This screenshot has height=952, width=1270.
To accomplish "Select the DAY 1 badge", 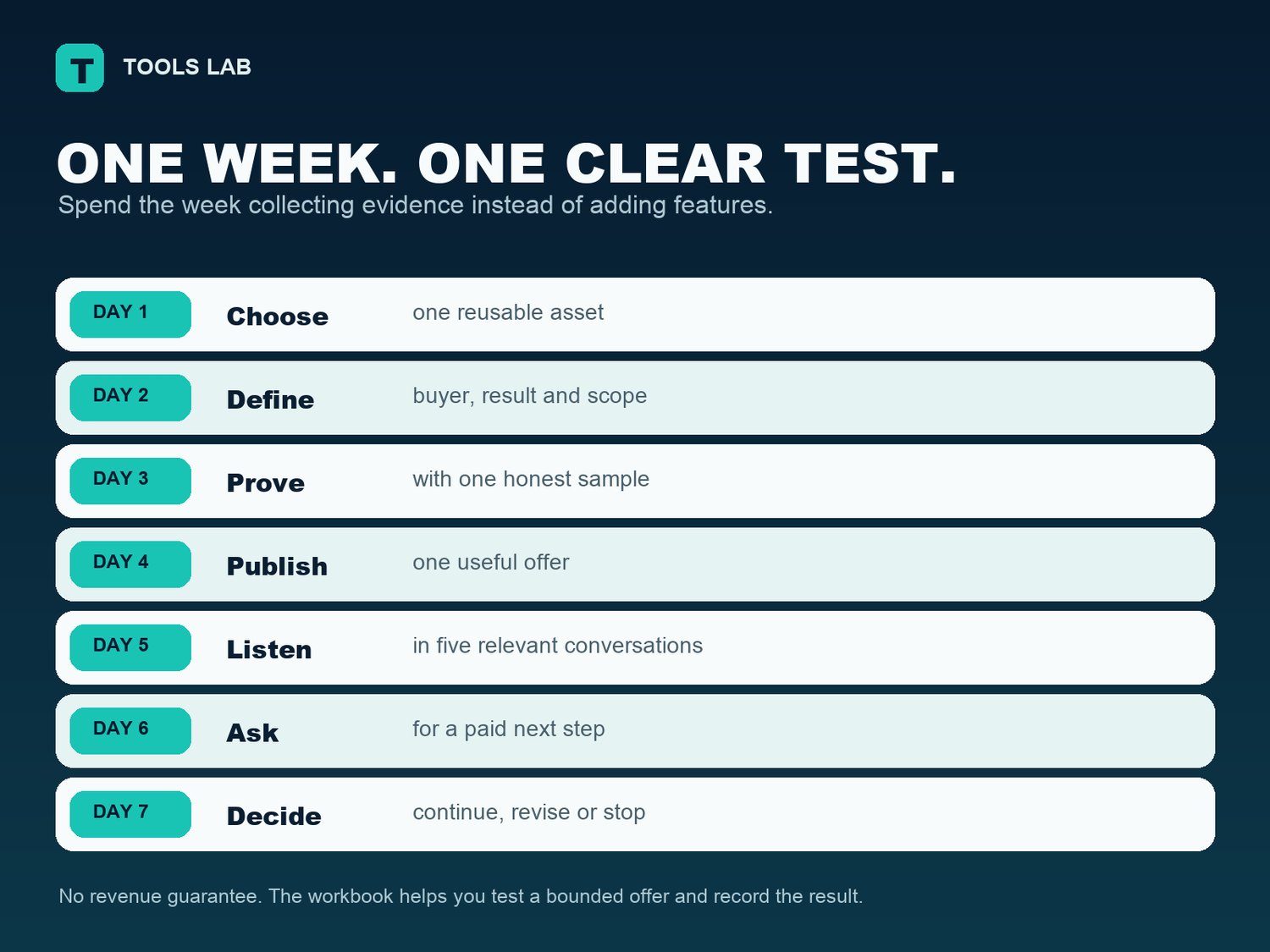I will coord(130,314).
